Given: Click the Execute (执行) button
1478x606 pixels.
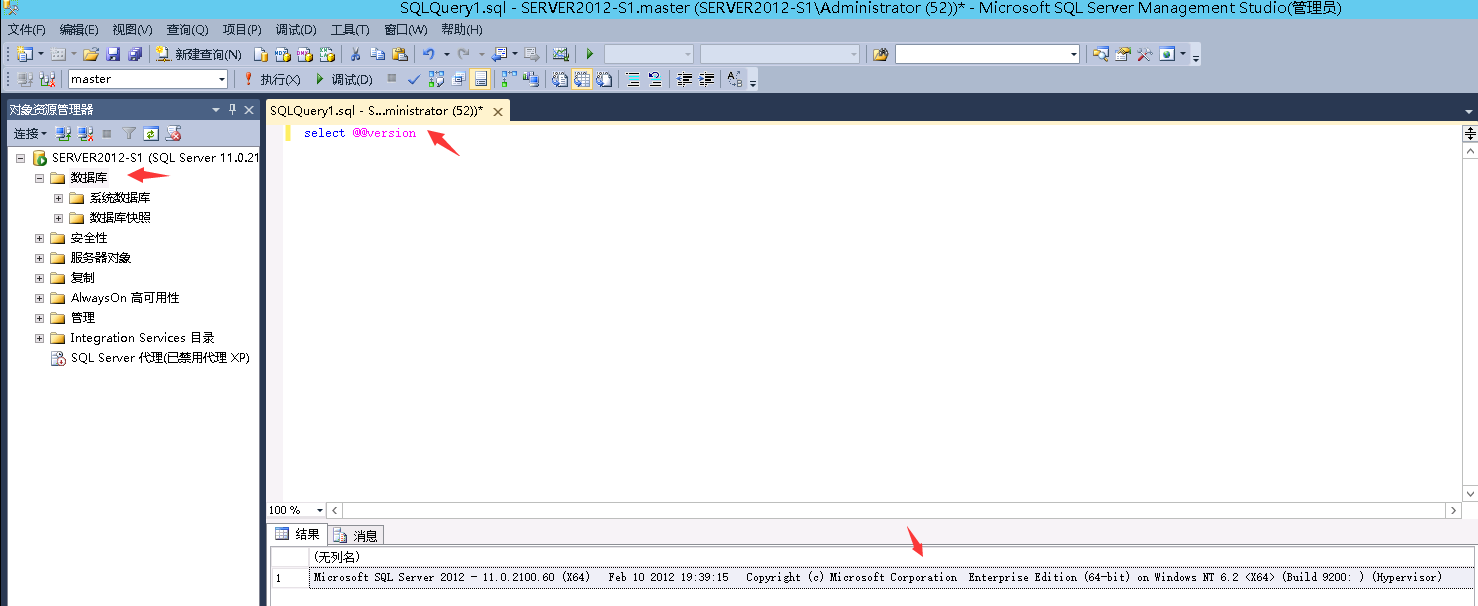Looking at the screenshot, I should pyautogui.click(x=272, y=79).
